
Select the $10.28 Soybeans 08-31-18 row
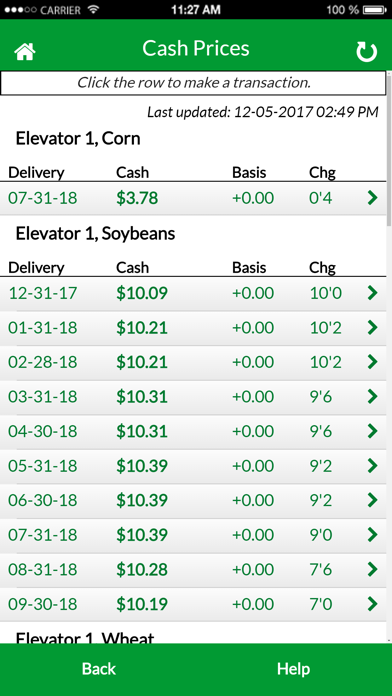193,569
